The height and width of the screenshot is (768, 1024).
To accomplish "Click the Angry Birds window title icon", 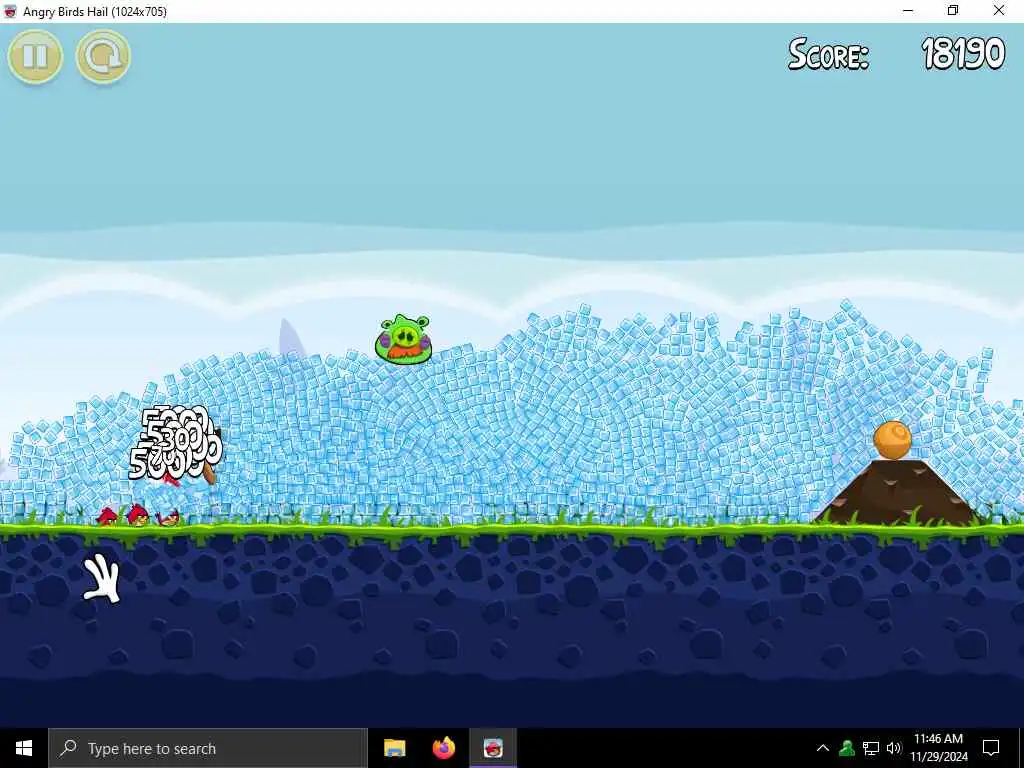I will (10, 11).
